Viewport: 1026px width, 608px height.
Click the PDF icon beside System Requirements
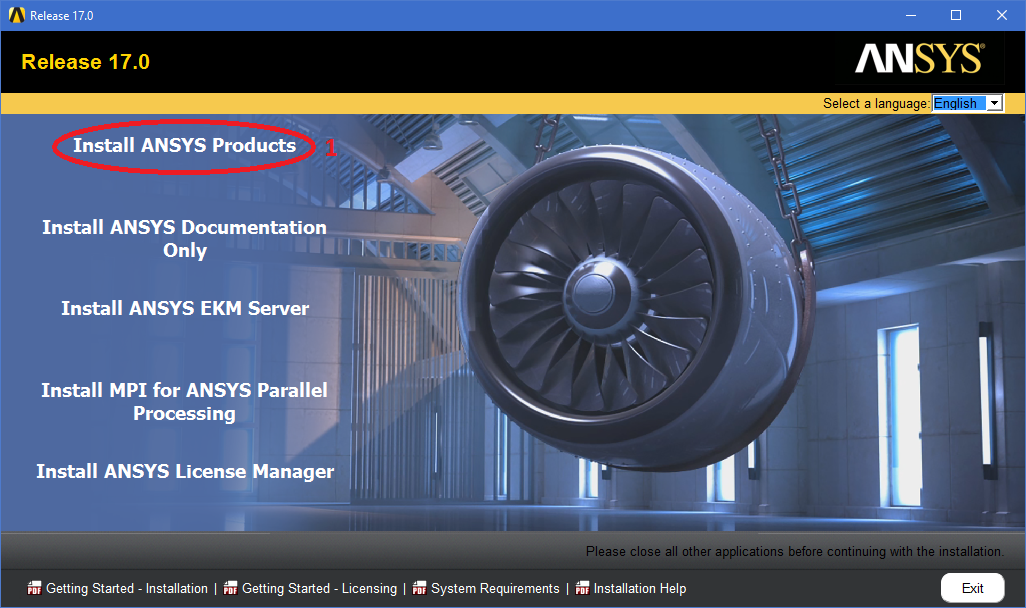coord(420,588)
